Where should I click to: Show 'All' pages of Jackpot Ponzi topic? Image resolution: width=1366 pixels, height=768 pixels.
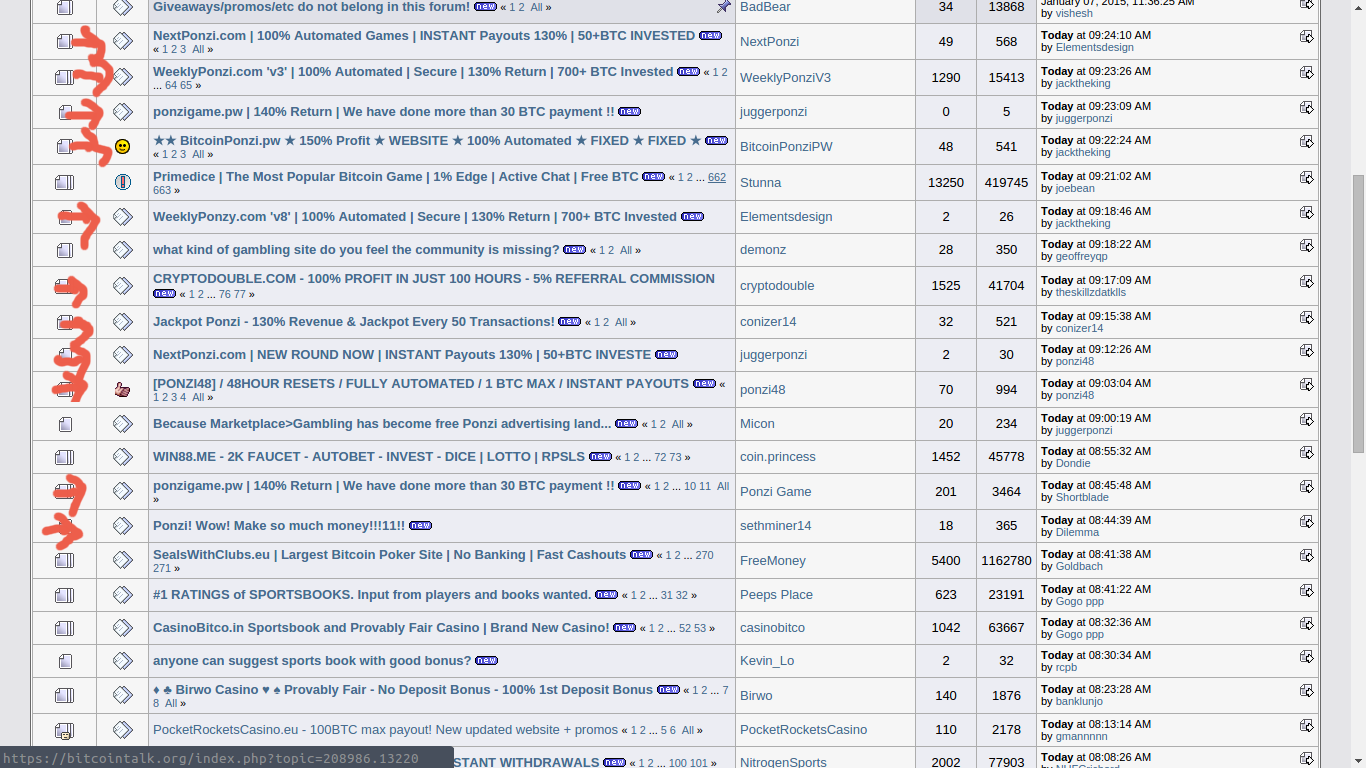621,323
